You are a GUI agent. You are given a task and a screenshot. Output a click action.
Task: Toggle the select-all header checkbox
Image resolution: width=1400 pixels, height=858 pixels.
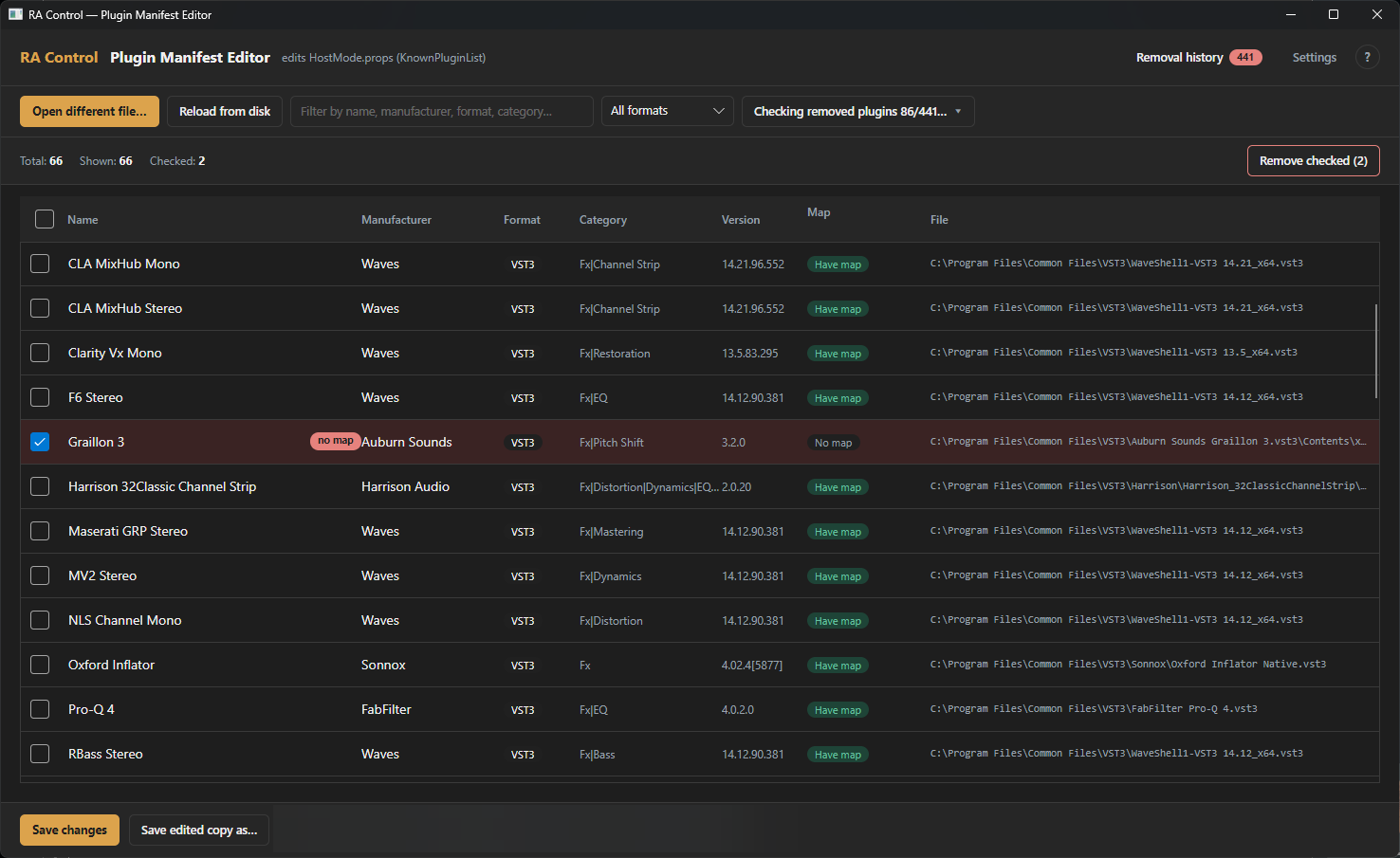pos(45,219)
